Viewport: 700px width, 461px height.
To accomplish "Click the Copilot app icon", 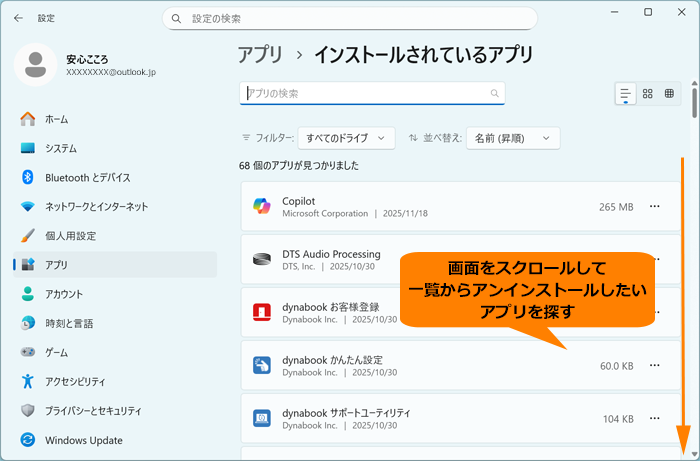I will click(262, 206).
